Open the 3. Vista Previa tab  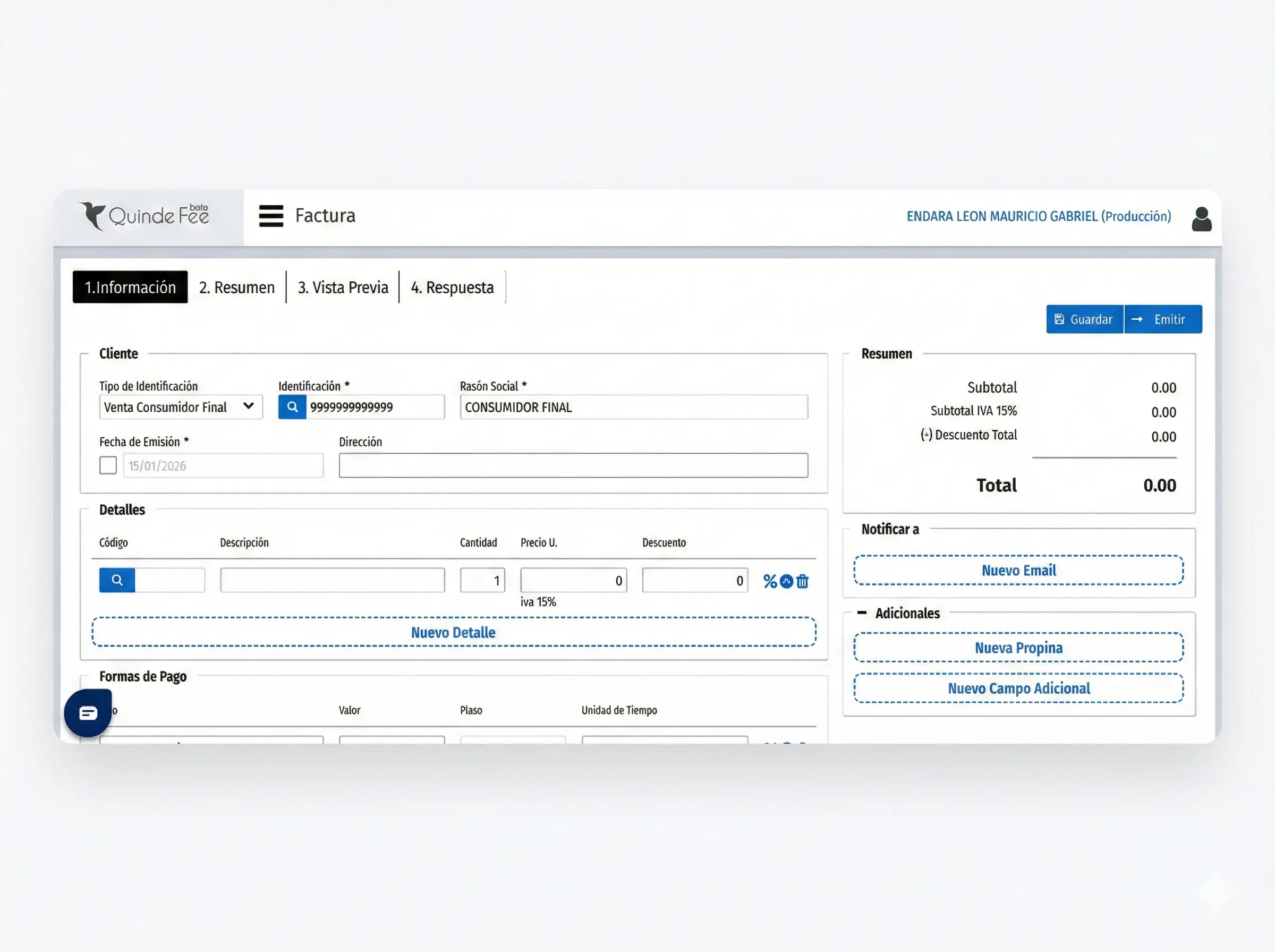[343, 287]
